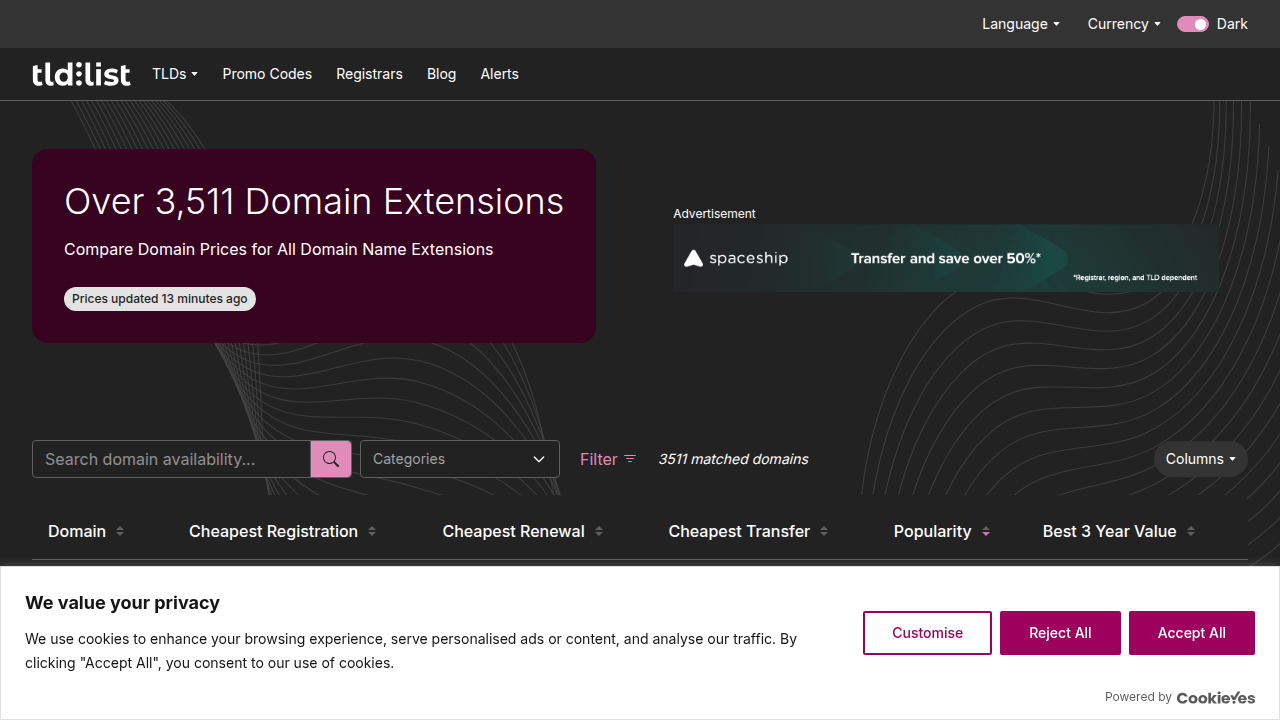Click the 'Advertisement' label
This screenshot has width=1280, height=720.
(x=714, y=214)
